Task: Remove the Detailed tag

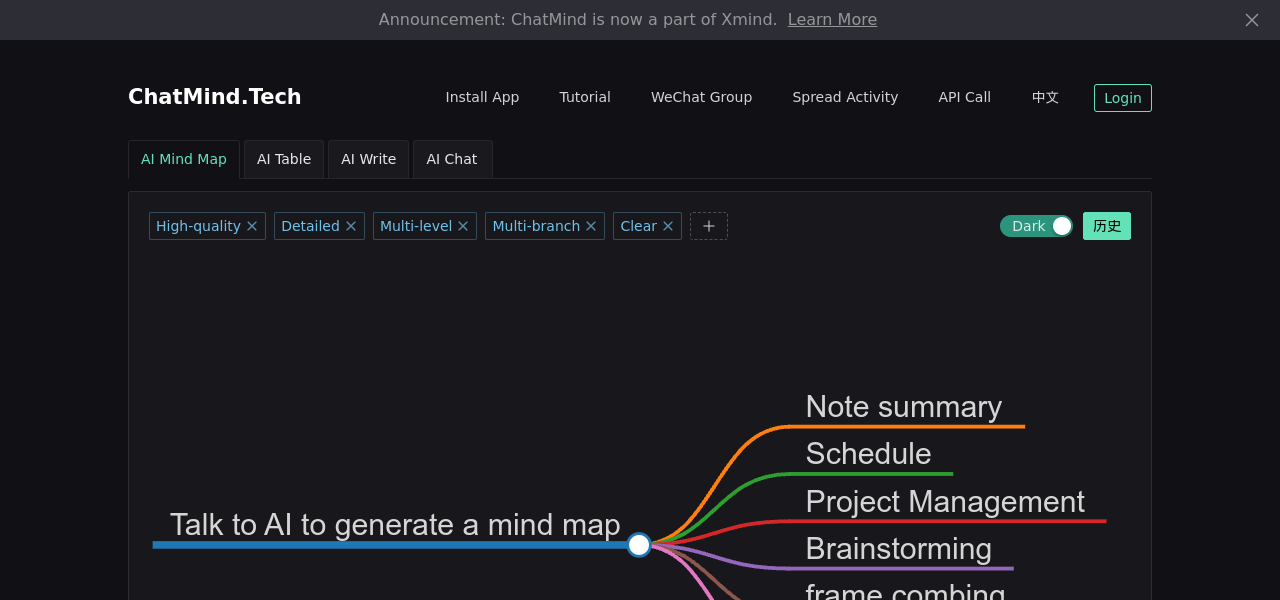Action: point(351,226)
